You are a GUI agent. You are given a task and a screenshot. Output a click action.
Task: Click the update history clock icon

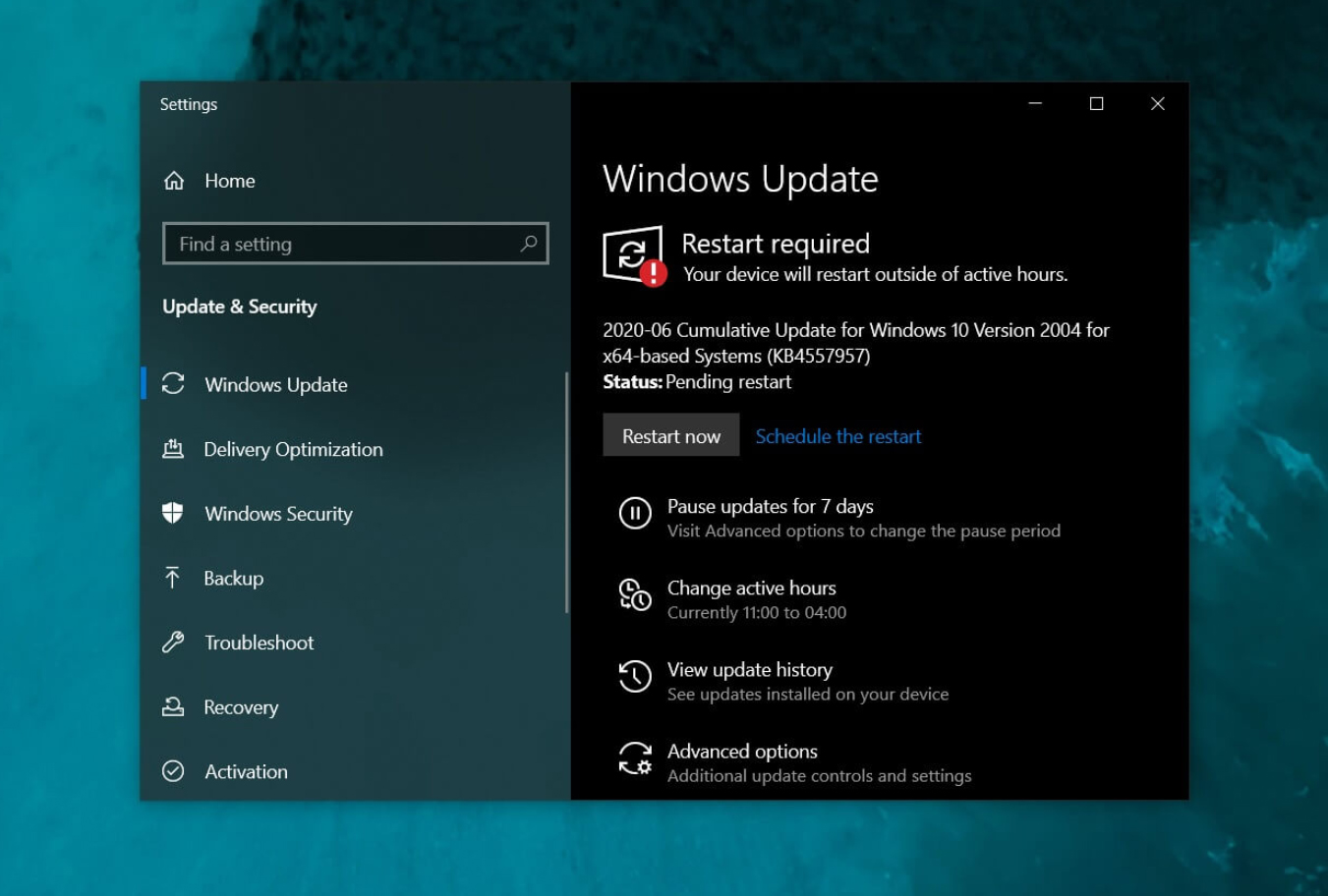coord(635,676)
